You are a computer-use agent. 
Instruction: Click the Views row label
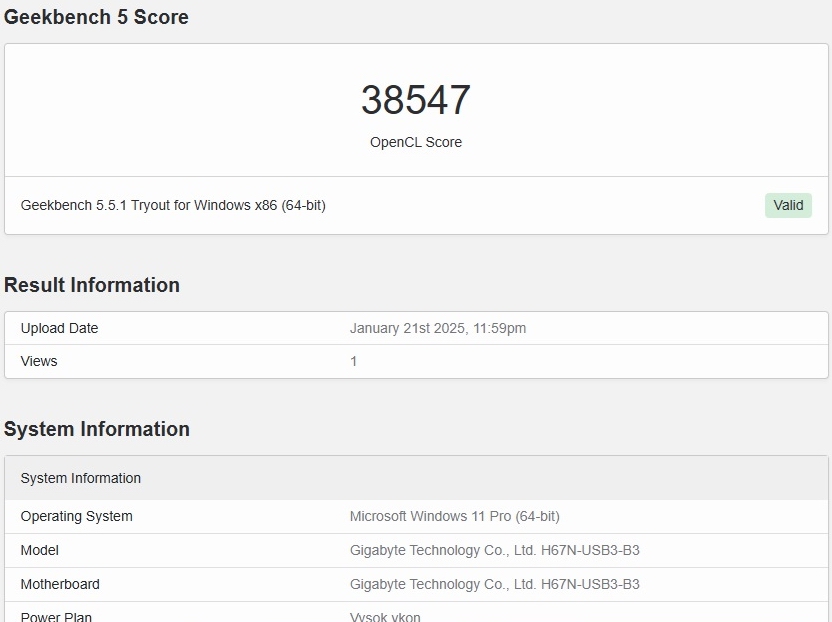(39, 361)
